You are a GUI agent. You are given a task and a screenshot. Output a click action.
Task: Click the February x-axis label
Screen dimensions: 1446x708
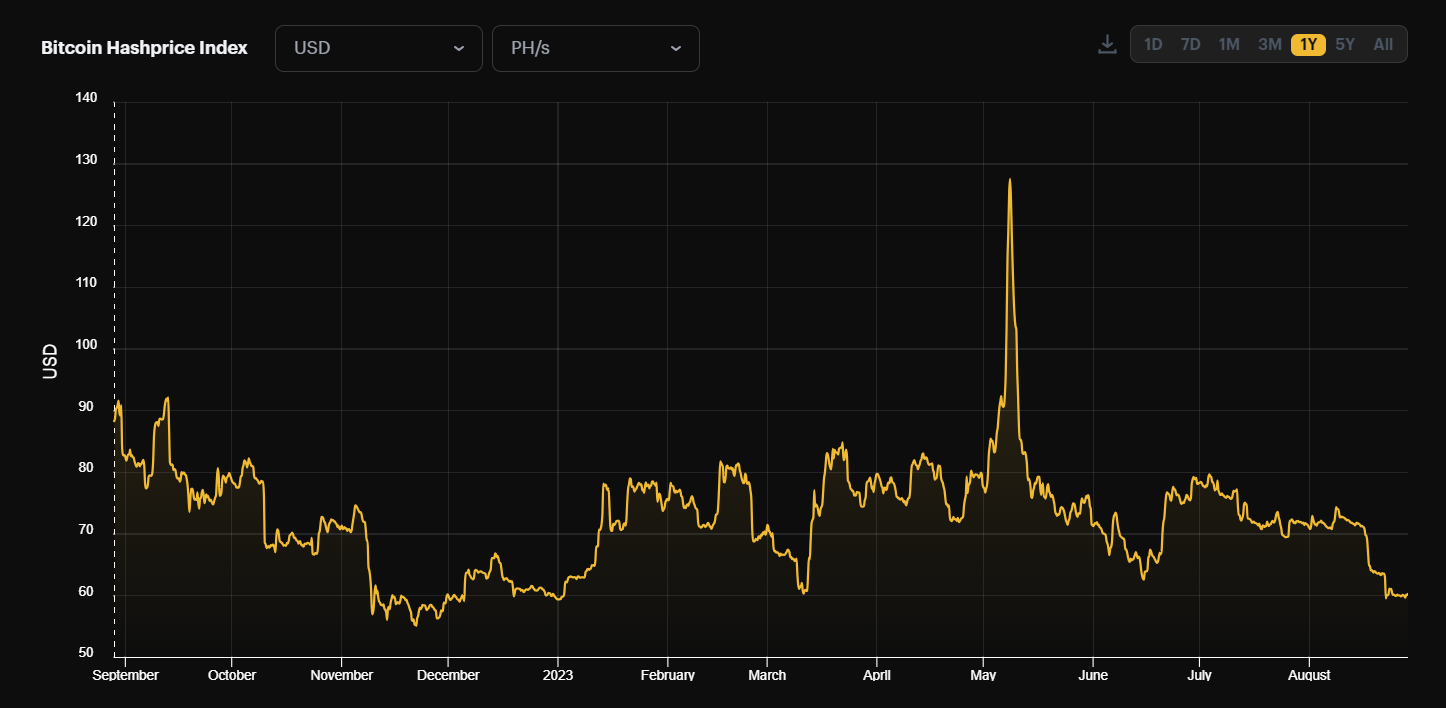667,675
